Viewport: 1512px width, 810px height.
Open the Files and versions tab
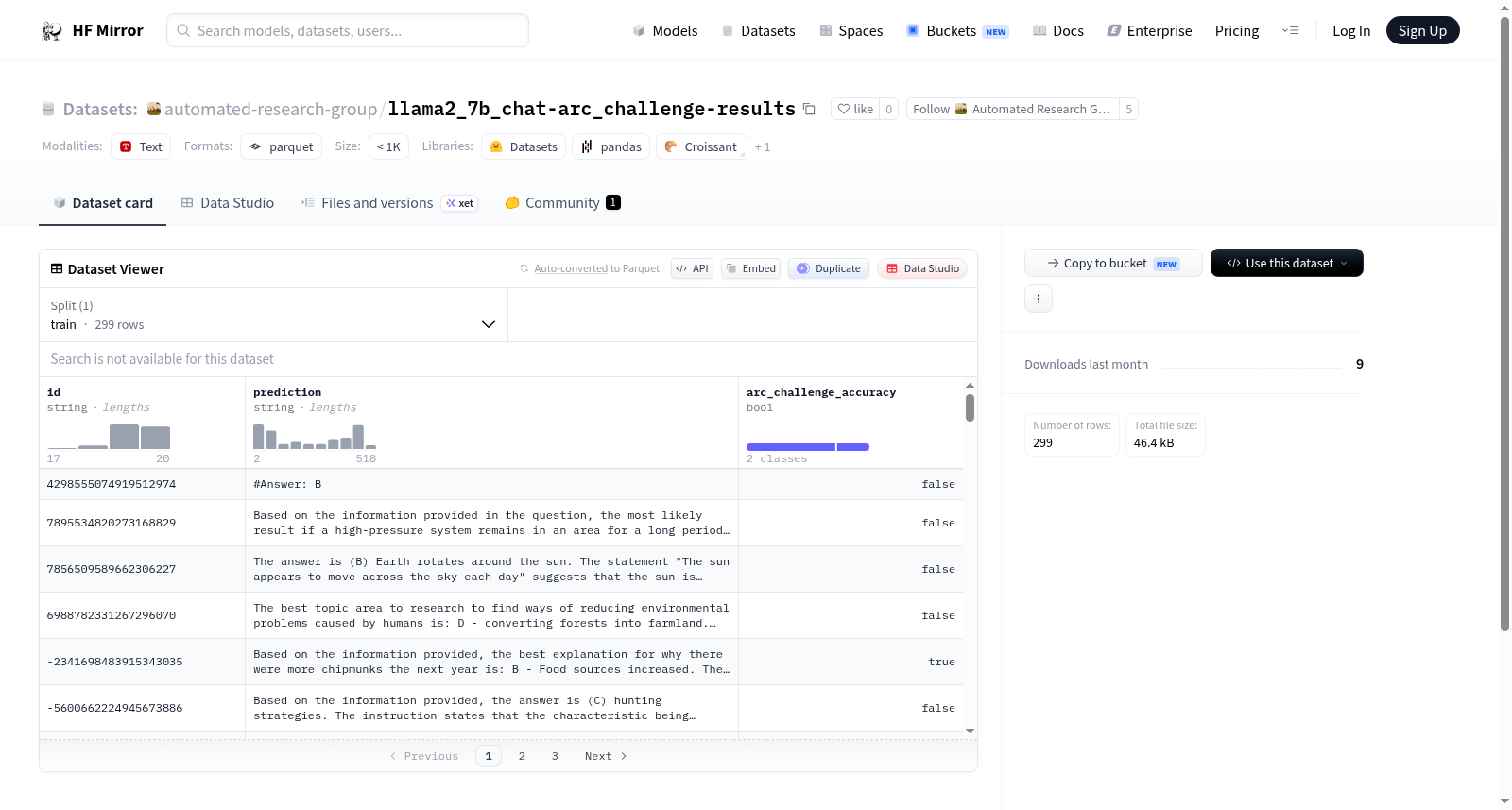point(388,203)
